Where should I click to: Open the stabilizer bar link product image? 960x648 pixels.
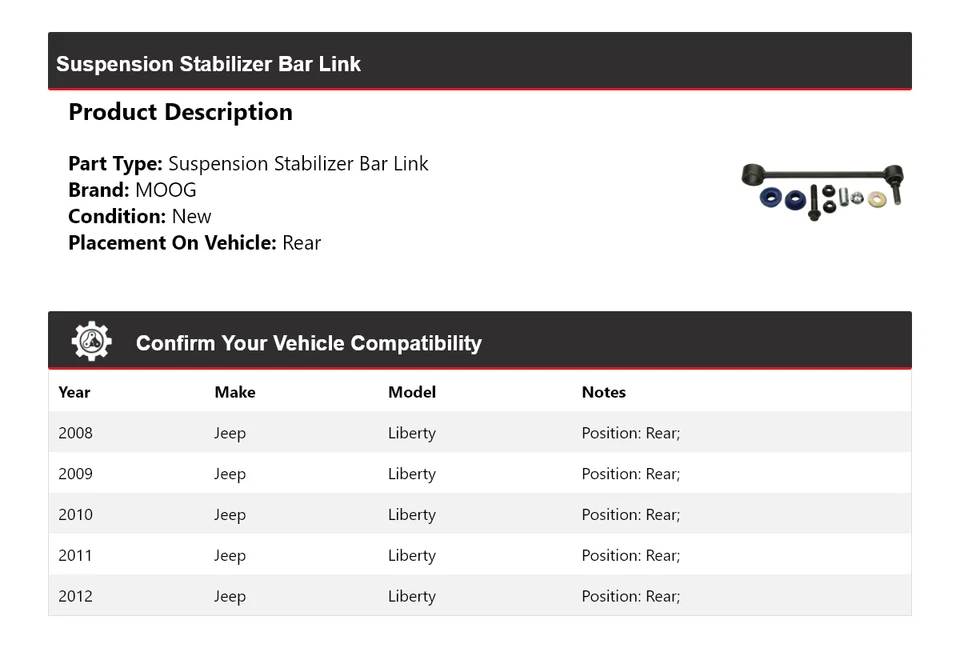click(822, 190)
